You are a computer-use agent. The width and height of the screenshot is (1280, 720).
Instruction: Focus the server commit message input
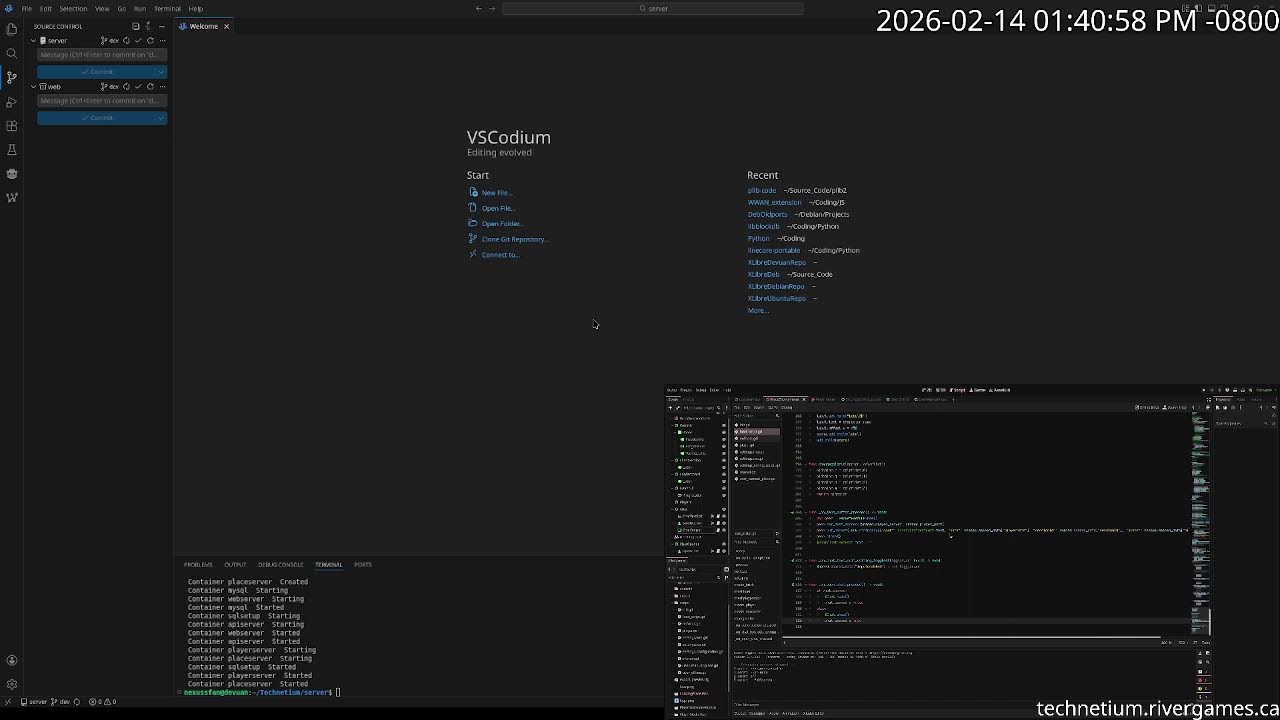pos(102,55)
